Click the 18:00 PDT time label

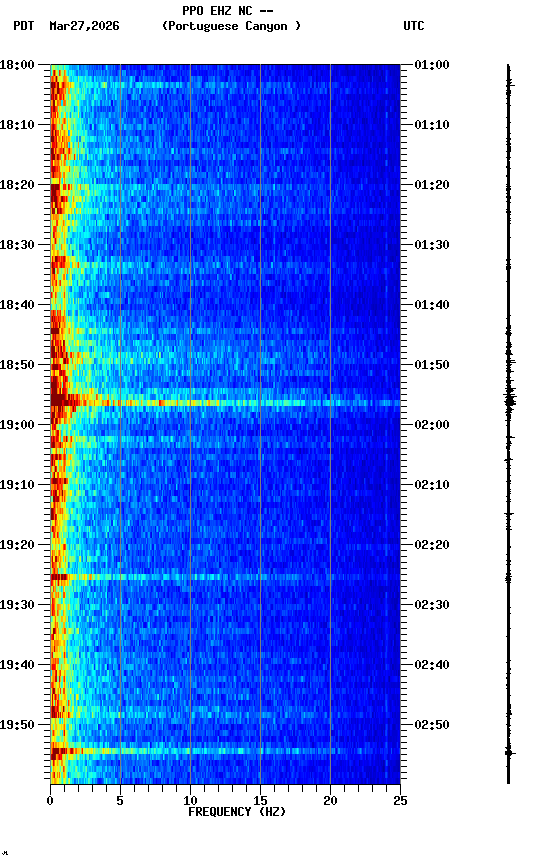point(17,65)
